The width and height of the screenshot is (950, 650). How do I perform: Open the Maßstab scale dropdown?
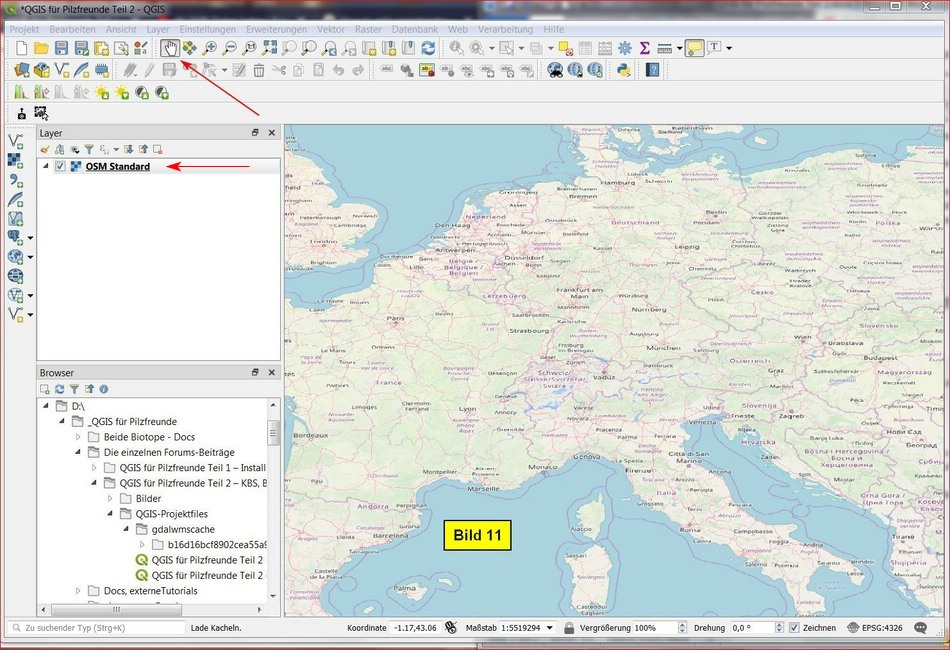point(548,628)
